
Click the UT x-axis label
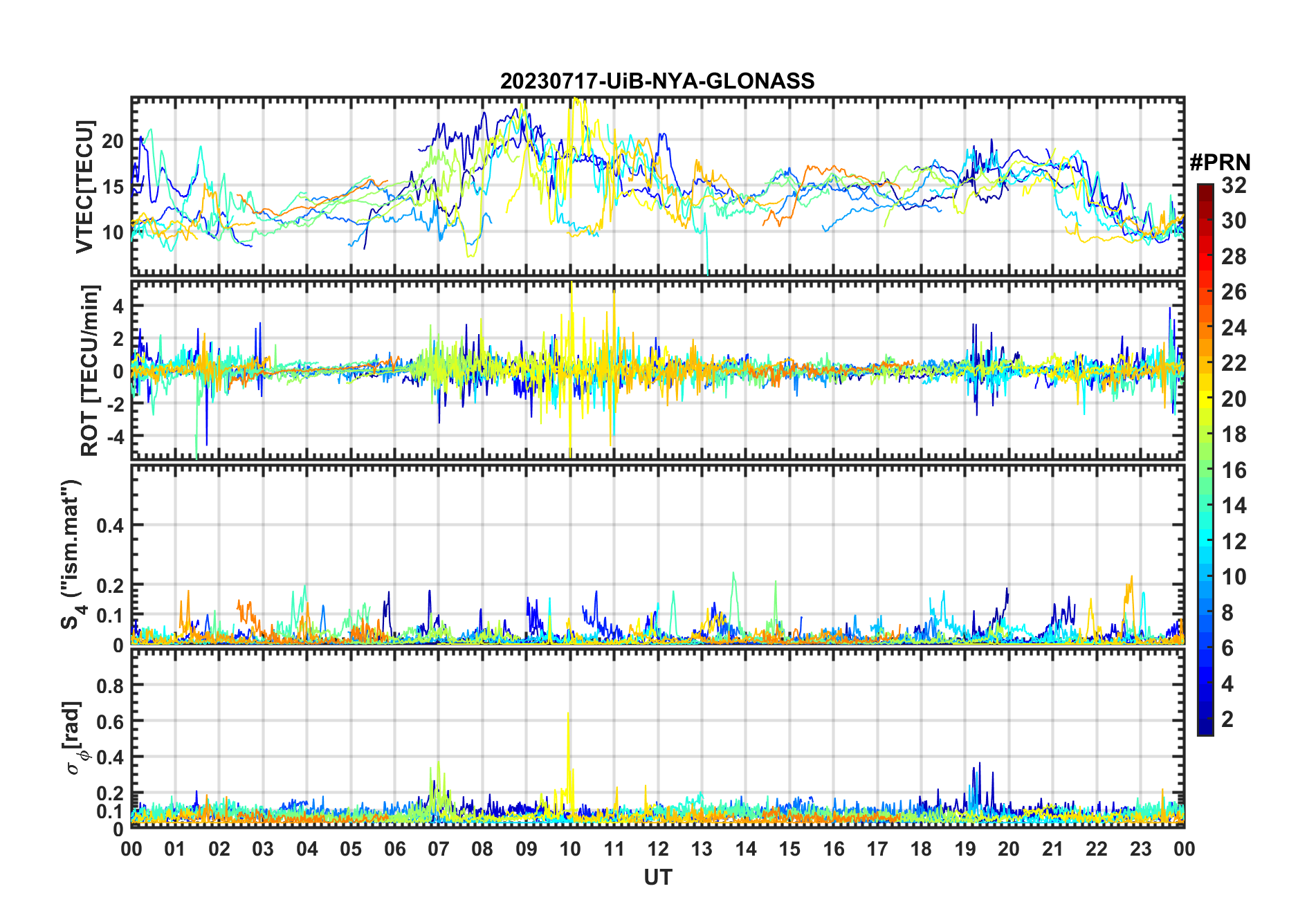[x=657, y=877]
